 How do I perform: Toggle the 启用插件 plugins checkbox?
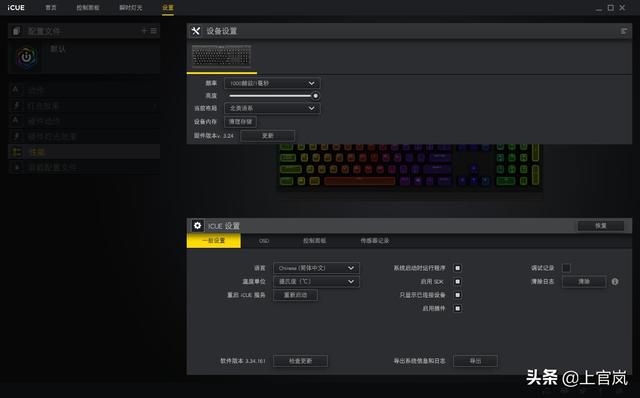pyautogui.click(x=458, y=309)
